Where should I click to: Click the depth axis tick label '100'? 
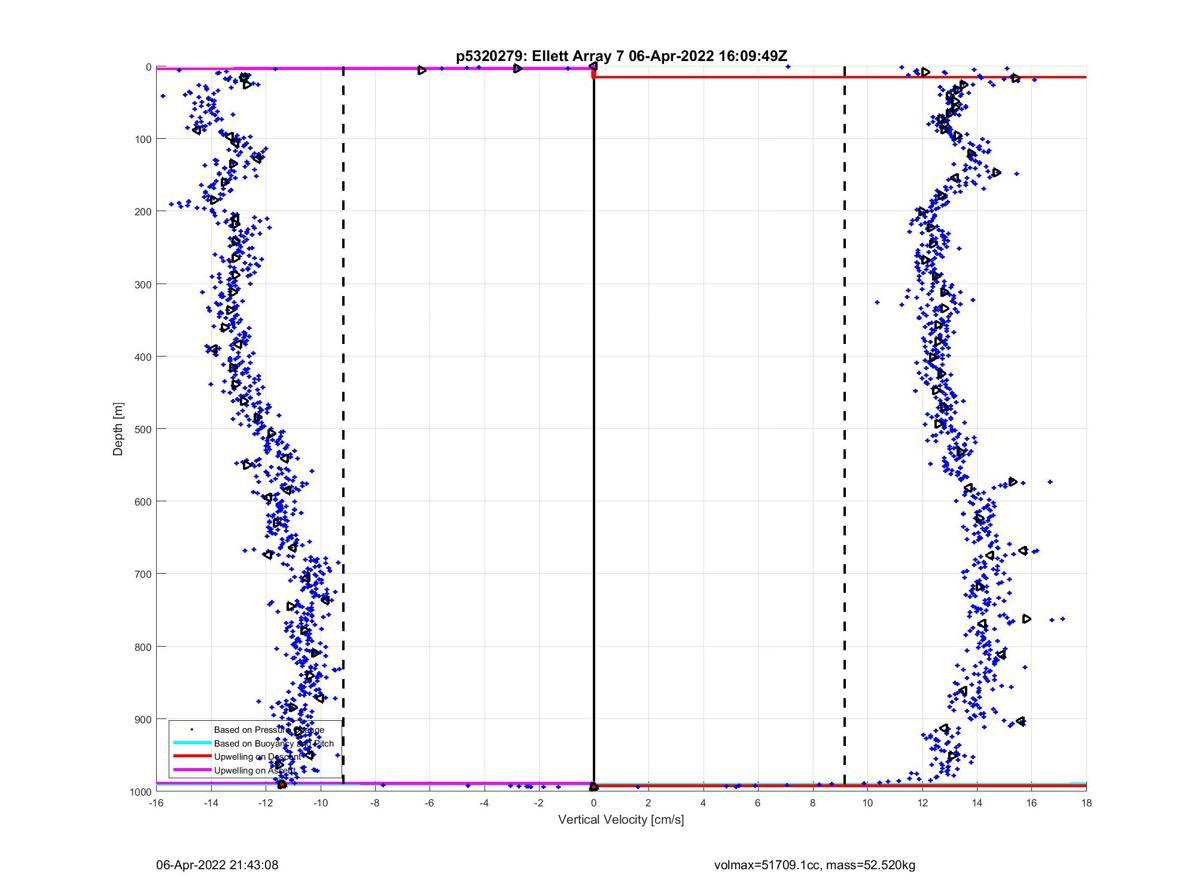point(142,139)
